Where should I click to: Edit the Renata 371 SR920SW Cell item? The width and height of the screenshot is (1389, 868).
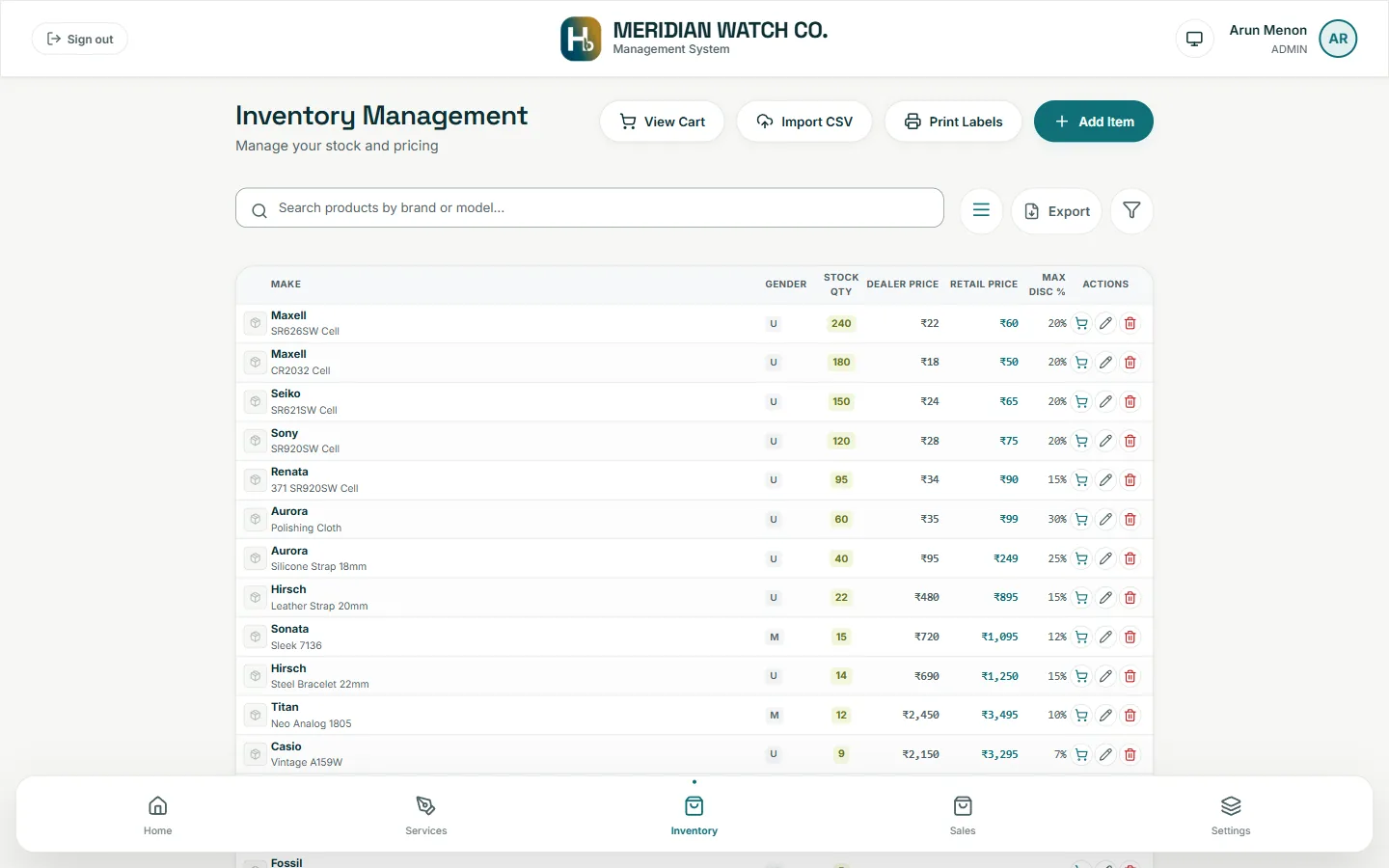pyautogui.click(x=1105, y=480)
